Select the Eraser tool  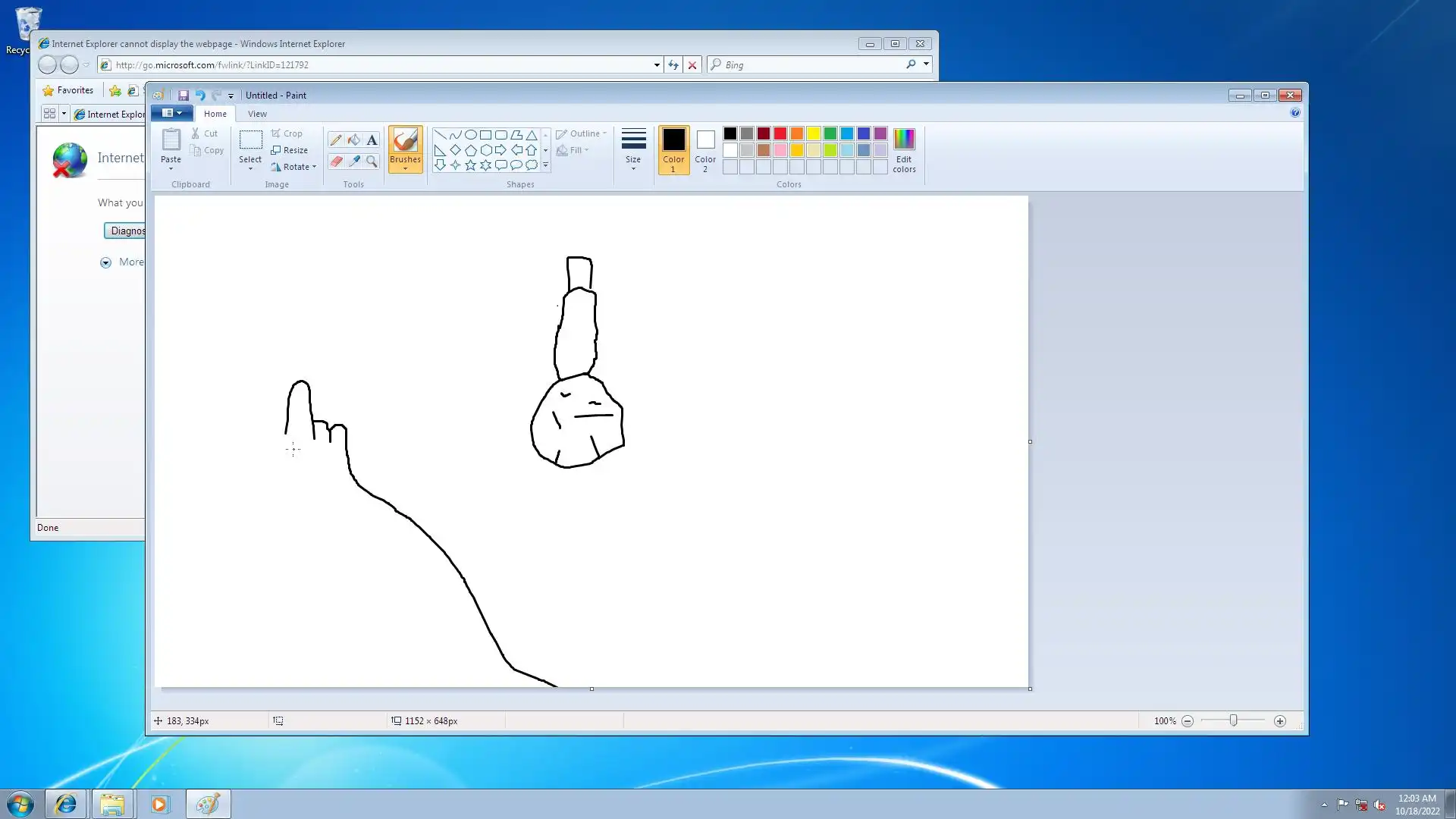pyautogui.click(x=335, y=161)
